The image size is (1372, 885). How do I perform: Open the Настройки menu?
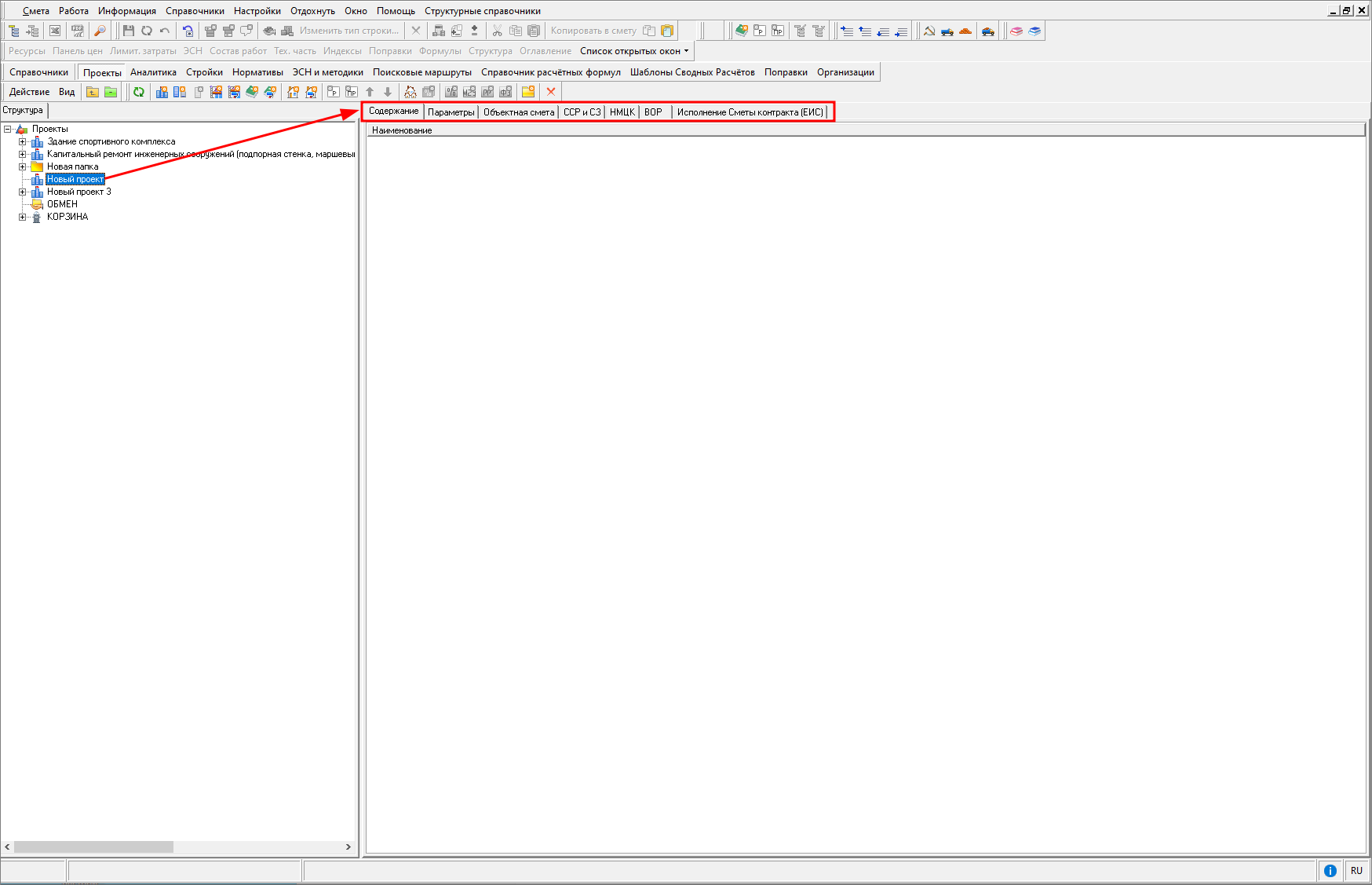(x=257, y=11)
